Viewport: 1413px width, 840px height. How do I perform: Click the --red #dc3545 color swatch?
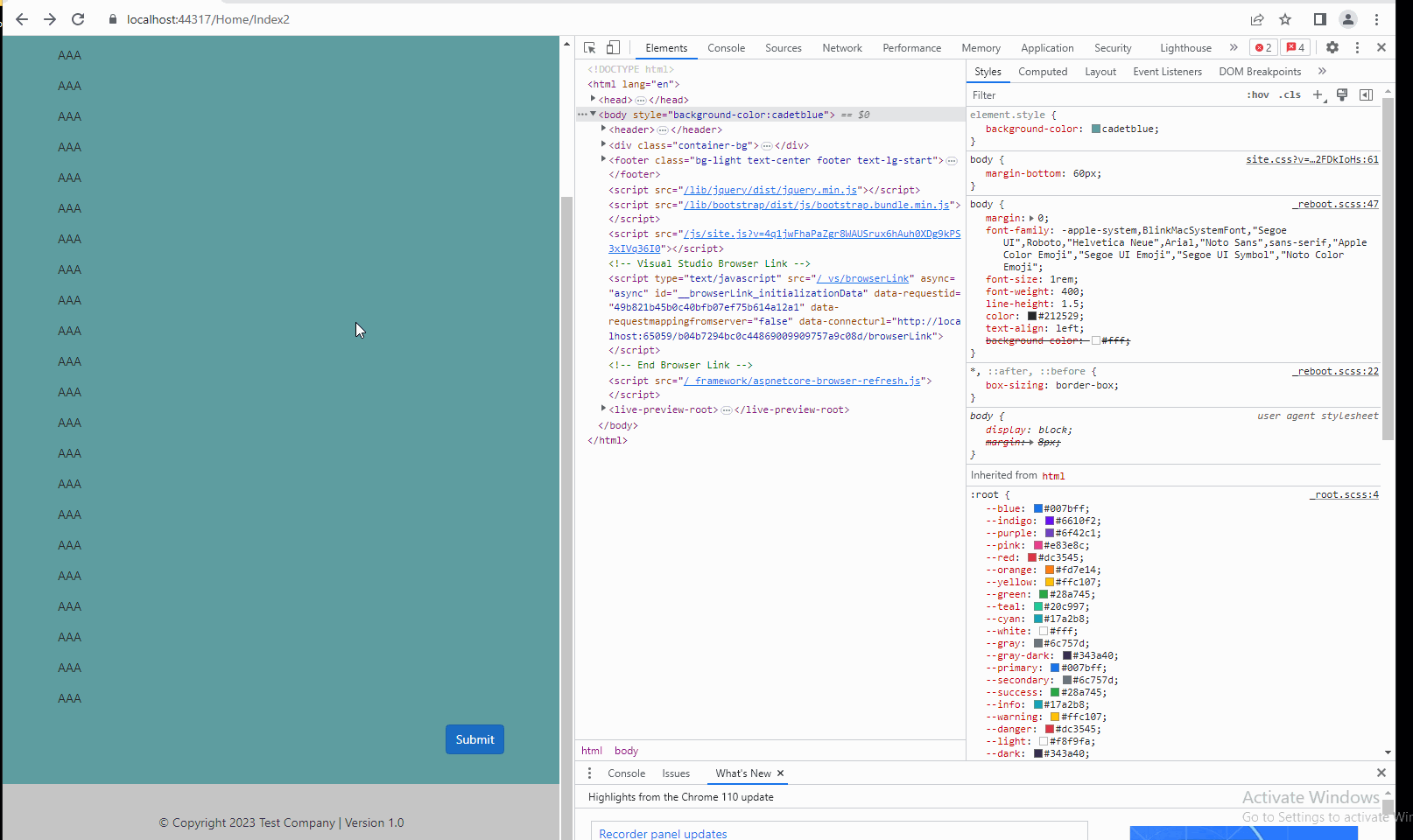point(1032,557)
